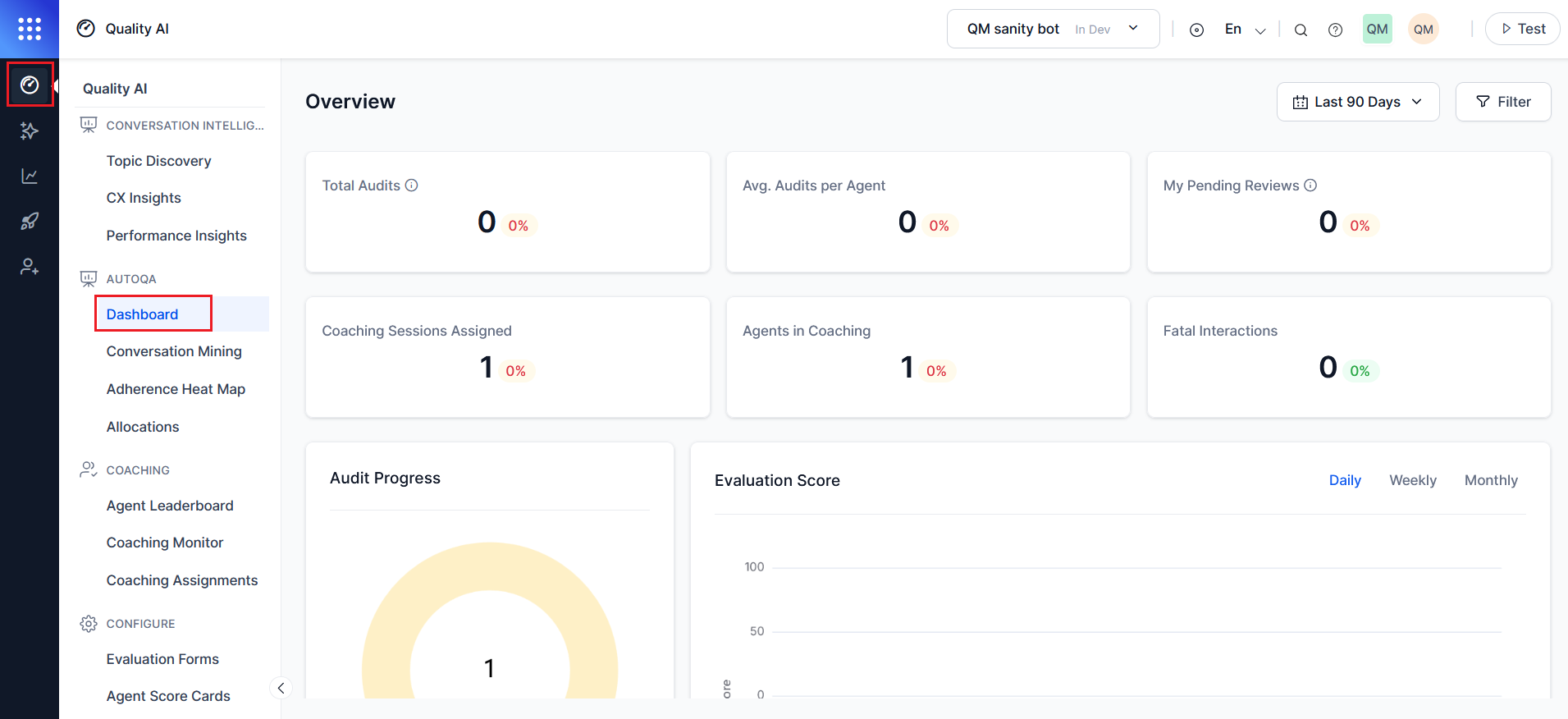Switch evaluation score to Daily

(x=1345, y=480)
